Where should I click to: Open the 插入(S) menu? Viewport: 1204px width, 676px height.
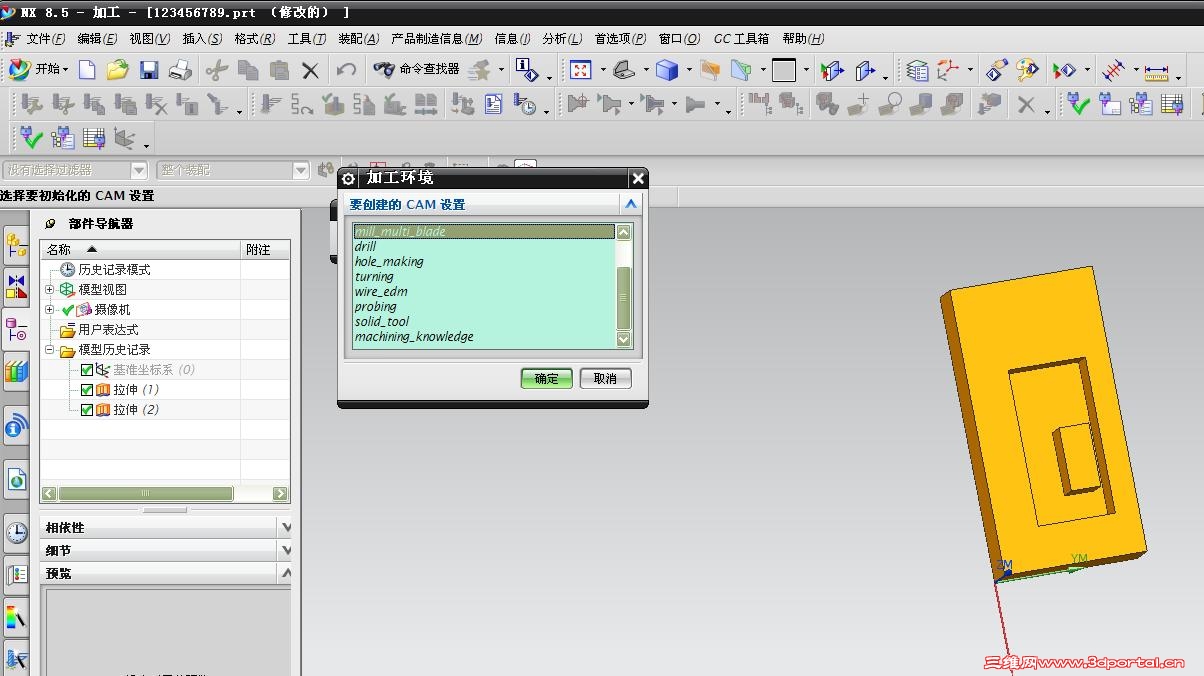(202, 39)
